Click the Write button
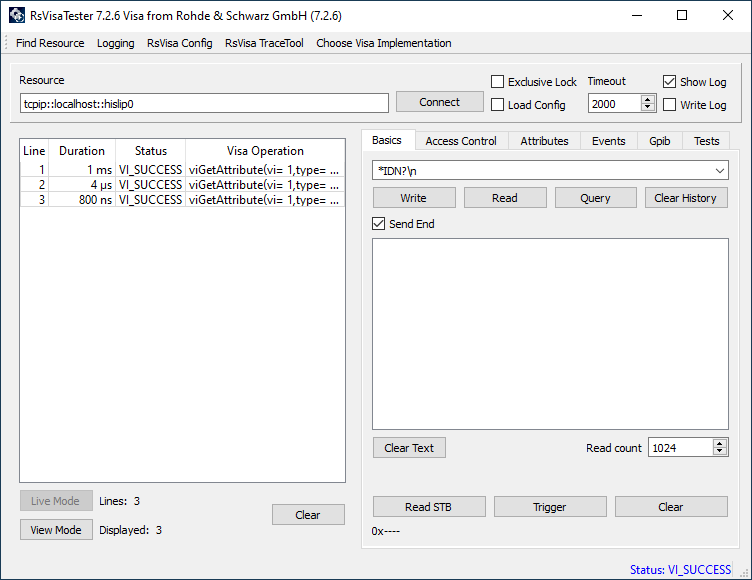The height and width of the screenshot is (580, 752). pyautogui.click(x=414, y=198)
